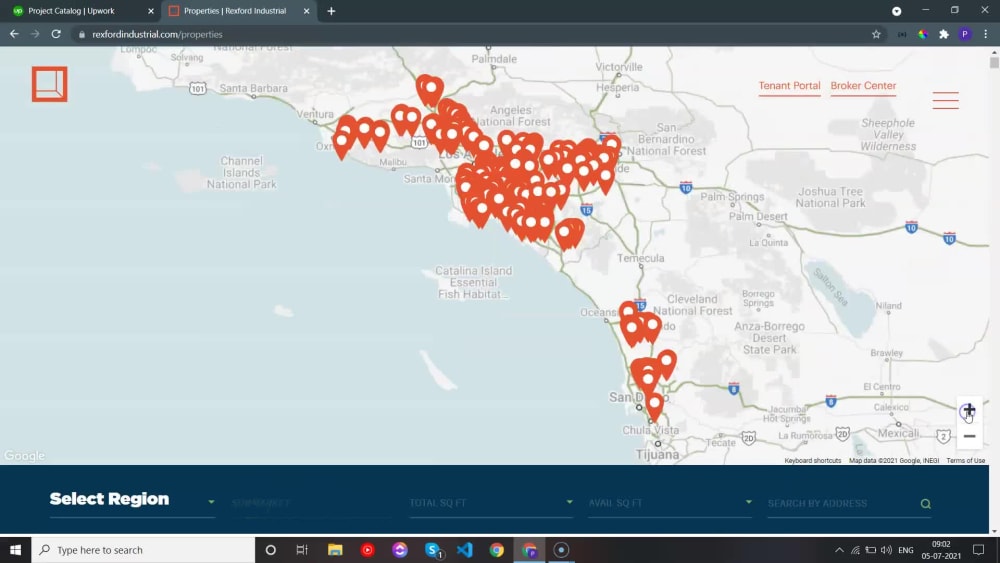Expand the Total Sq Ft filter

tap(491, 503)
